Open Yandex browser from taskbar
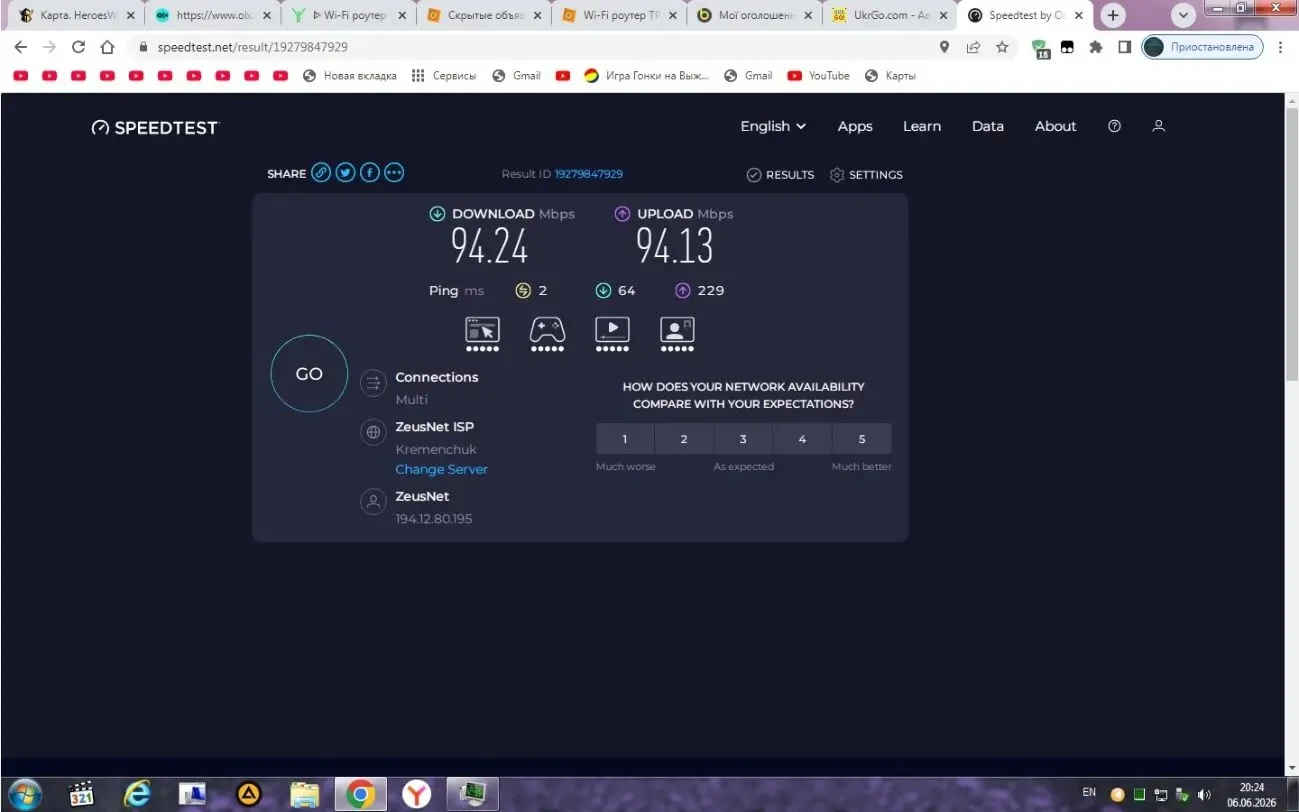Viewport: 1299px width, 812px height. tap(416, 794)
